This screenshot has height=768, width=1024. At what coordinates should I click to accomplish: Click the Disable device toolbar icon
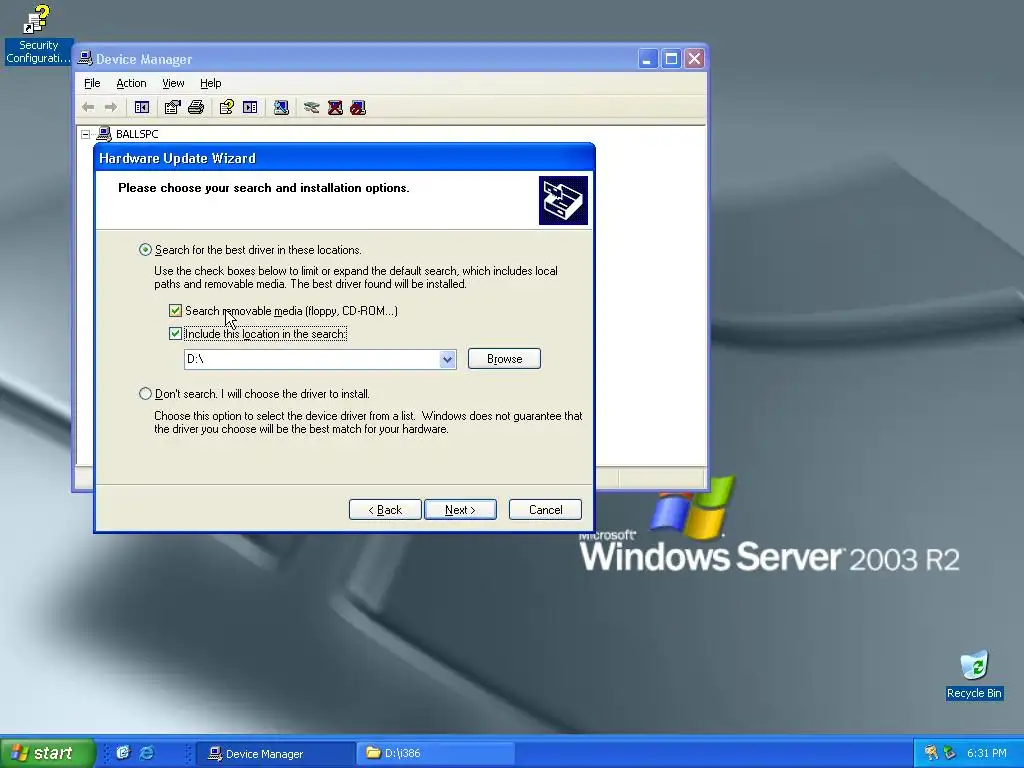coord(358,107)
